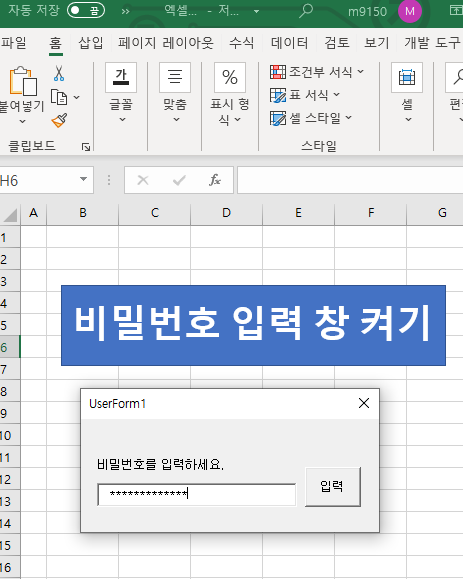463x579 pixels.
Task: Open the 페이지 레이아웃 tab
Action: (166, 42)
